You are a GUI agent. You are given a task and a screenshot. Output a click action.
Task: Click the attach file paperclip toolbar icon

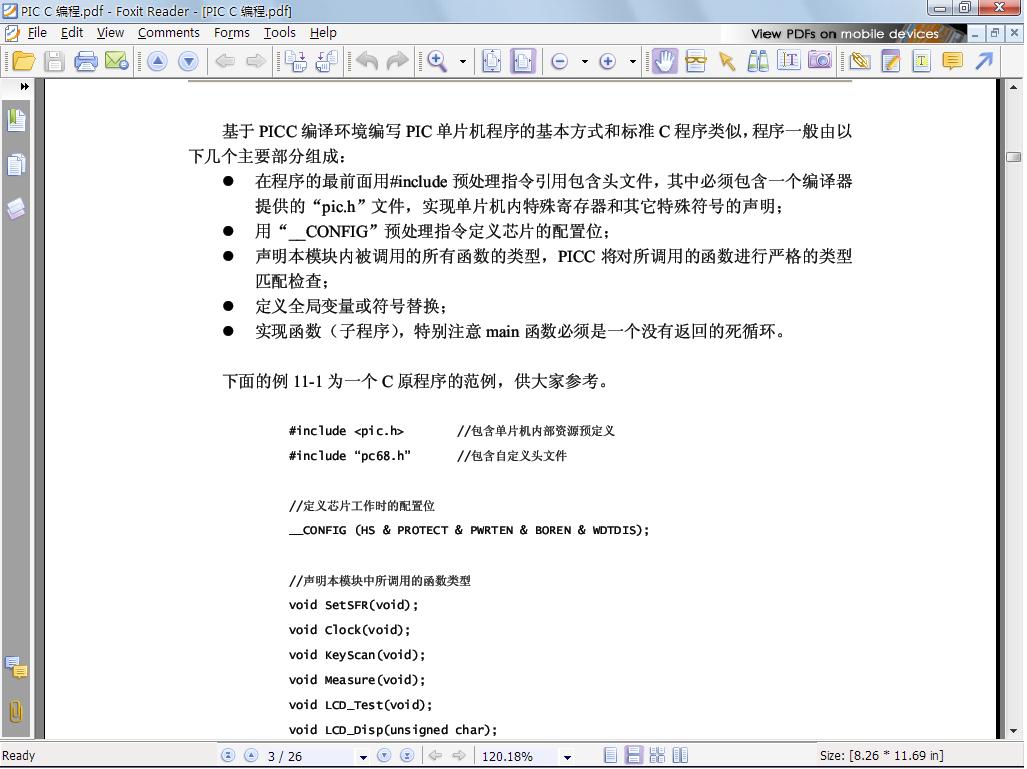coord(860,62)
